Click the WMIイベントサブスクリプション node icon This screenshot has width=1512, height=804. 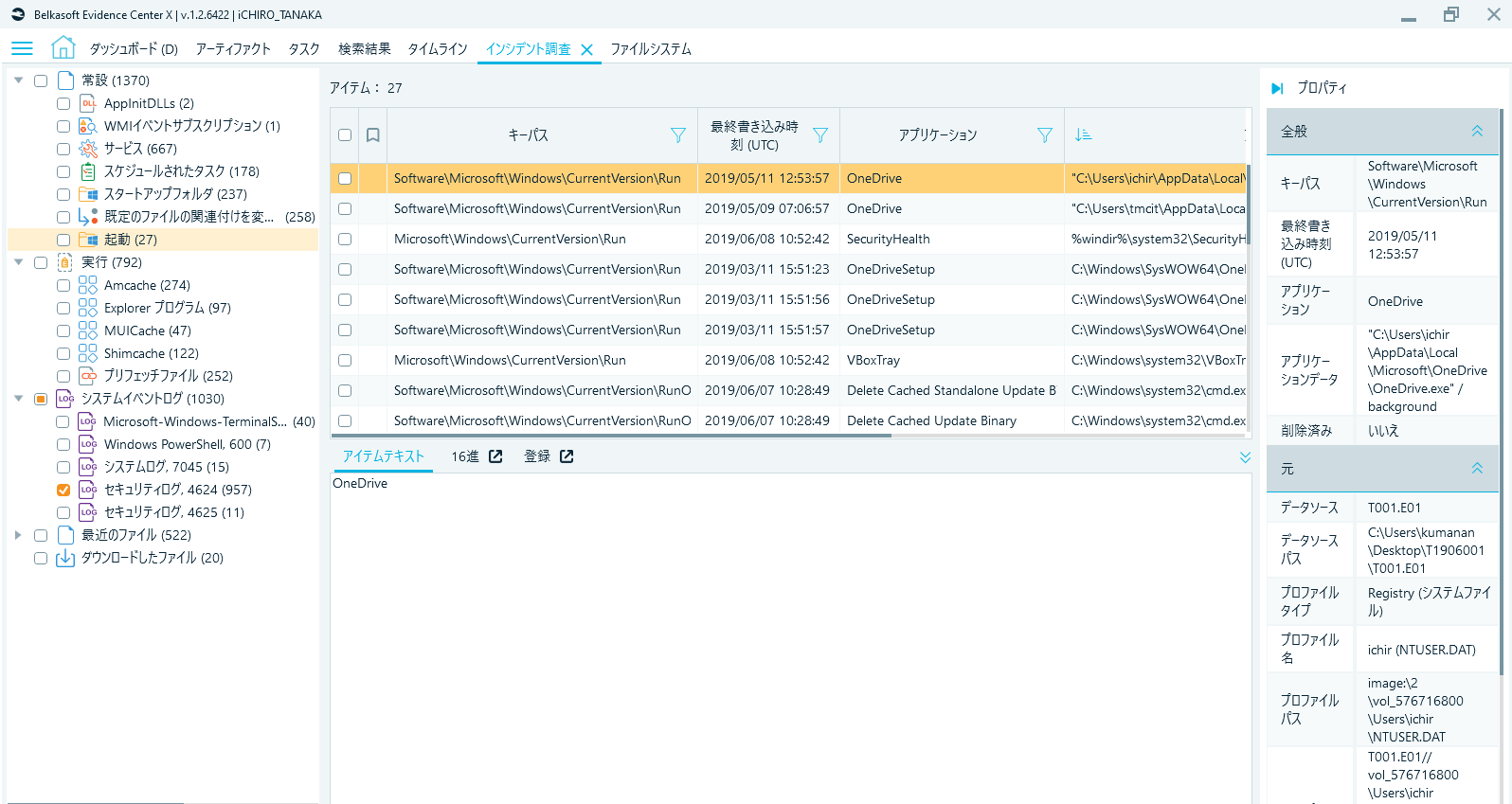(88, 126)
